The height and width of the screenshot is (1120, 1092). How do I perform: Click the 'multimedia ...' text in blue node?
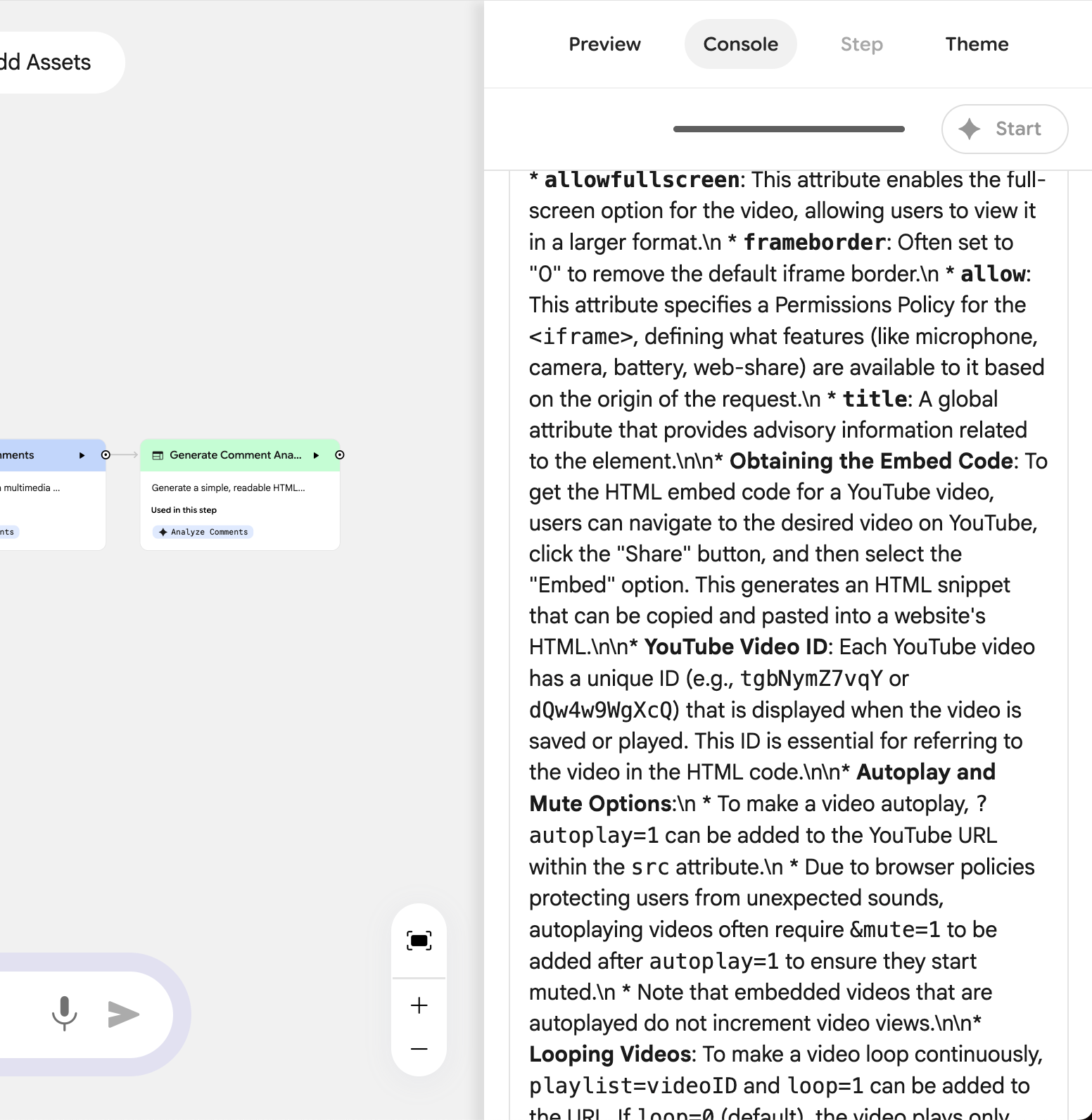[32, 488]
